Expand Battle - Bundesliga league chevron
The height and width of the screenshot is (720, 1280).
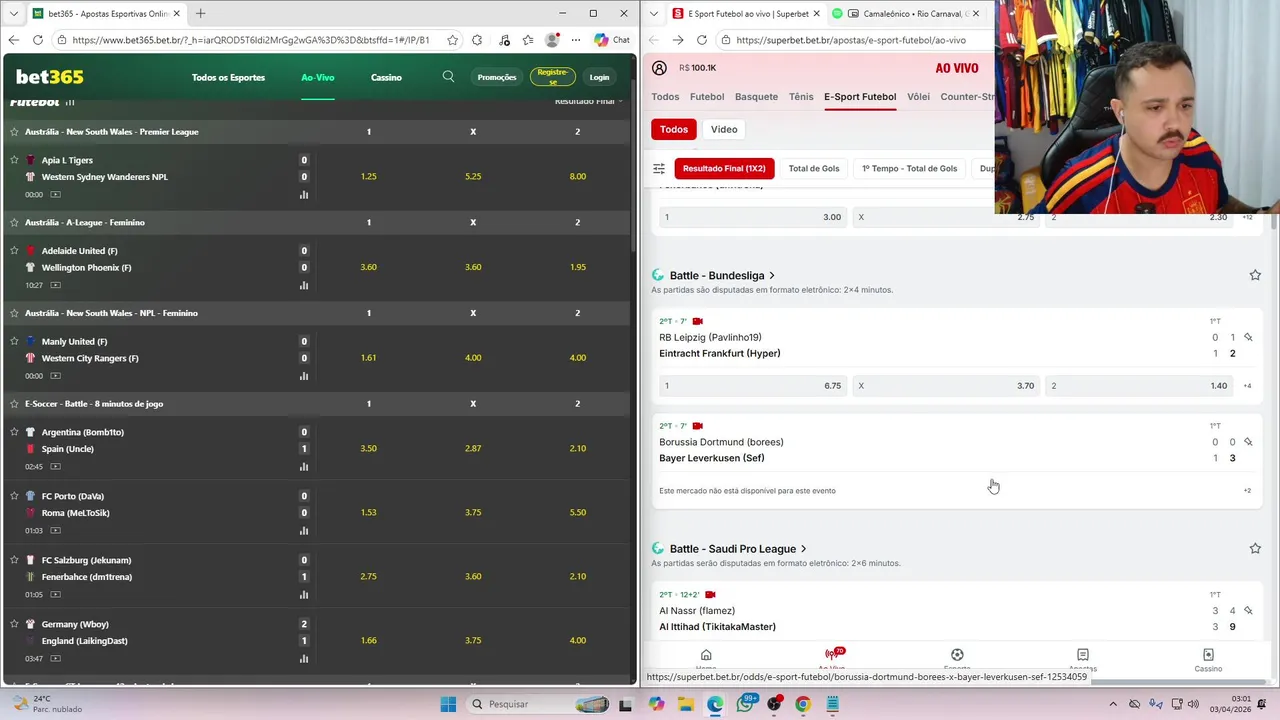(772, 276)
